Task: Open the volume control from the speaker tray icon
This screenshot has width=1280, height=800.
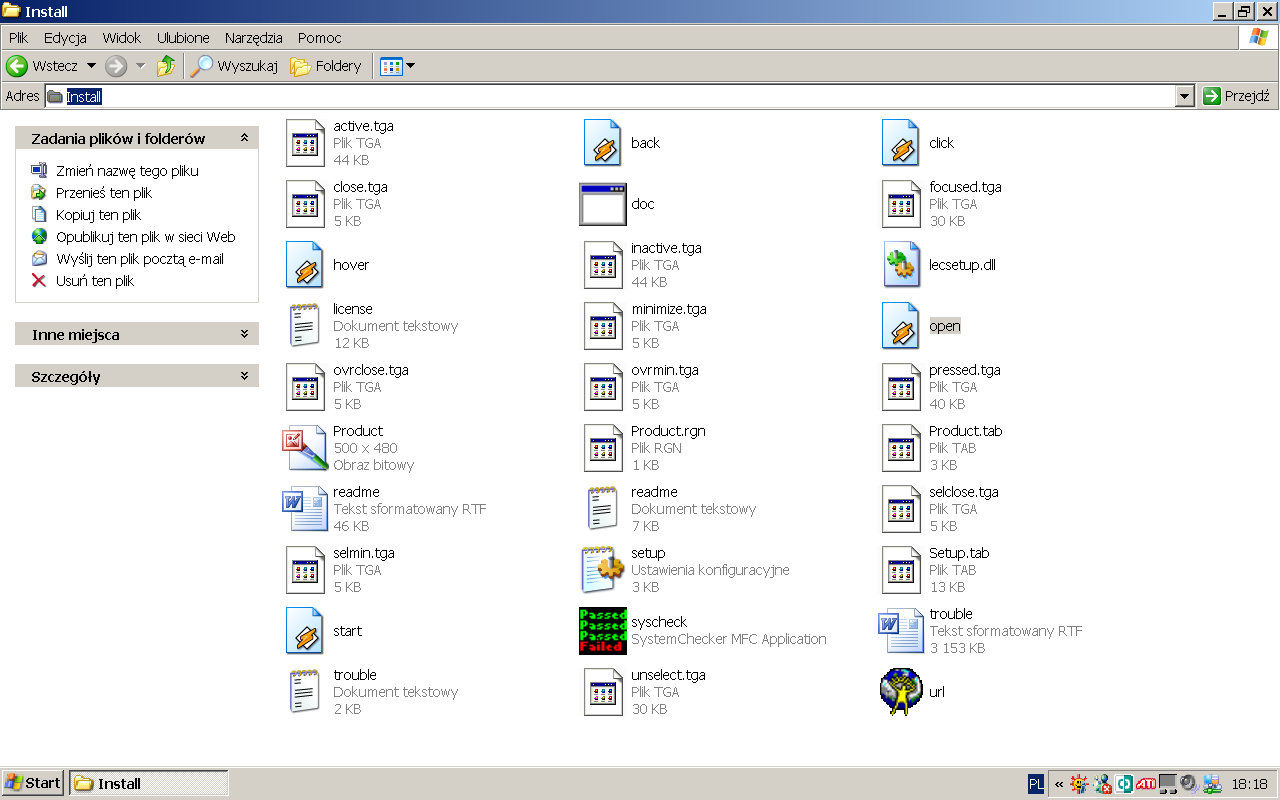Action: pos(1188,784)
